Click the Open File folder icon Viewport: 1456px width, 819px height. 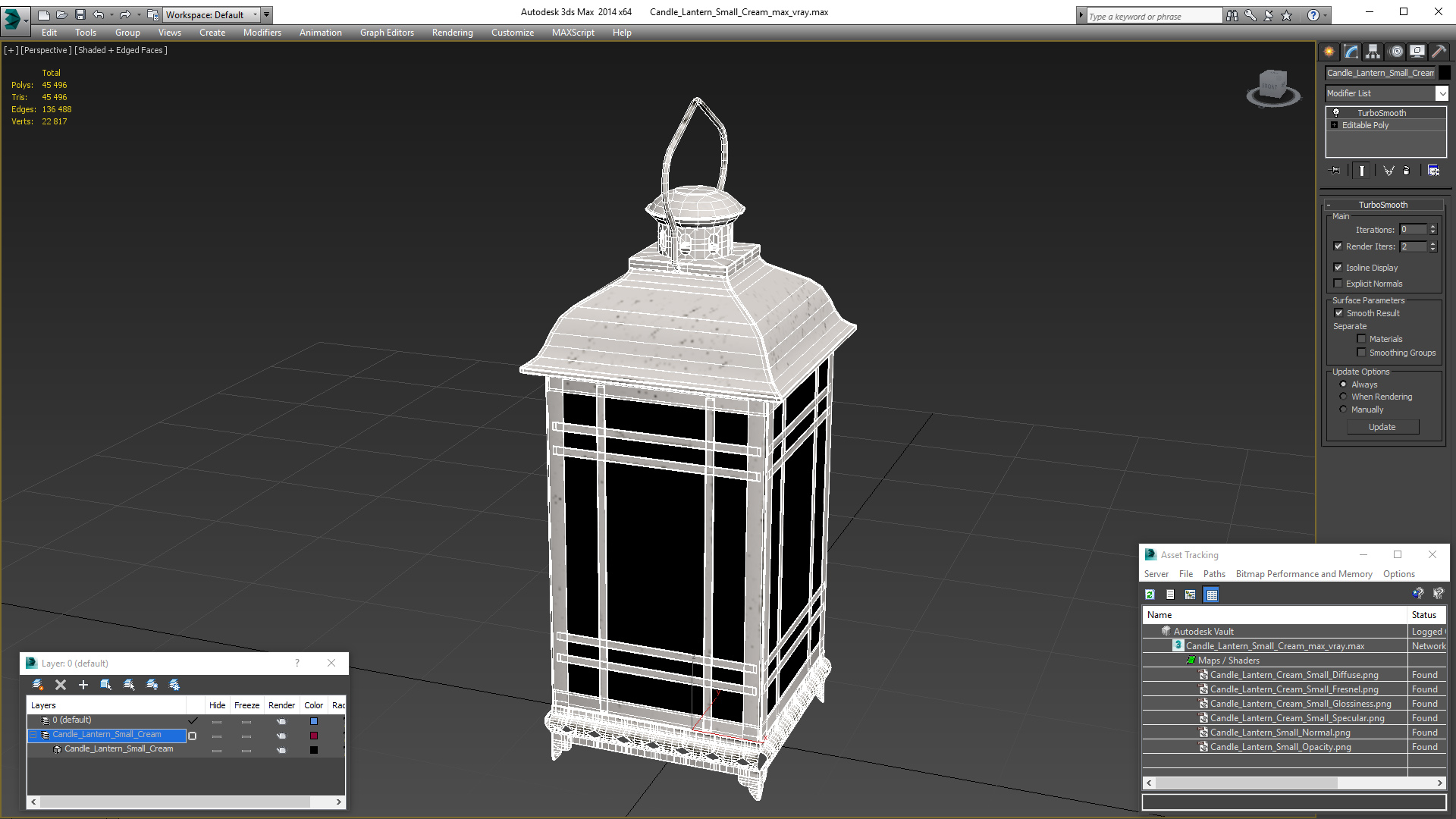pyautogui.click(x=61, y=14)
